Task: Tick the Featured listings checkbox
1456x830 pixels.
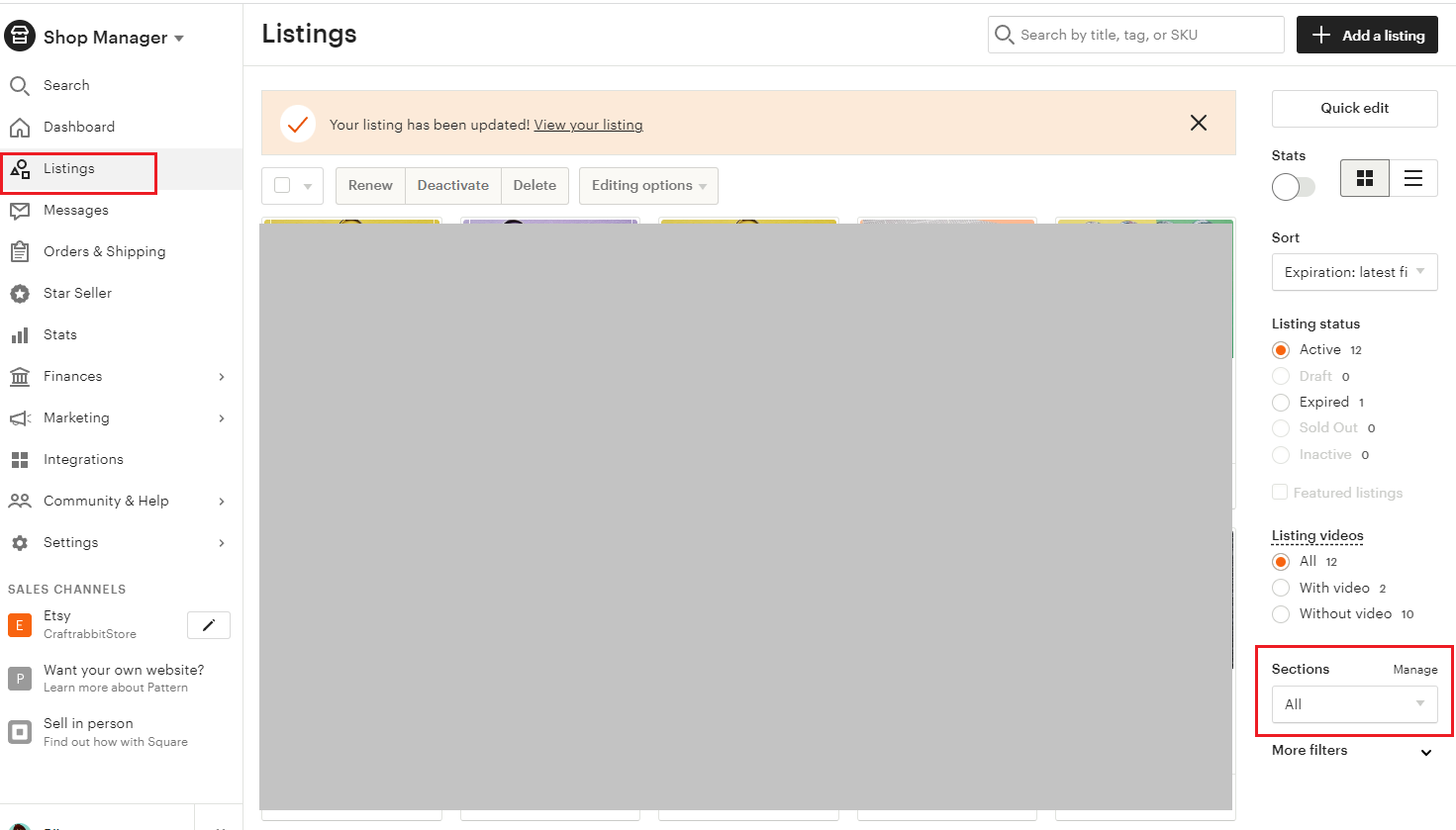Action: tap(1280, 493)
